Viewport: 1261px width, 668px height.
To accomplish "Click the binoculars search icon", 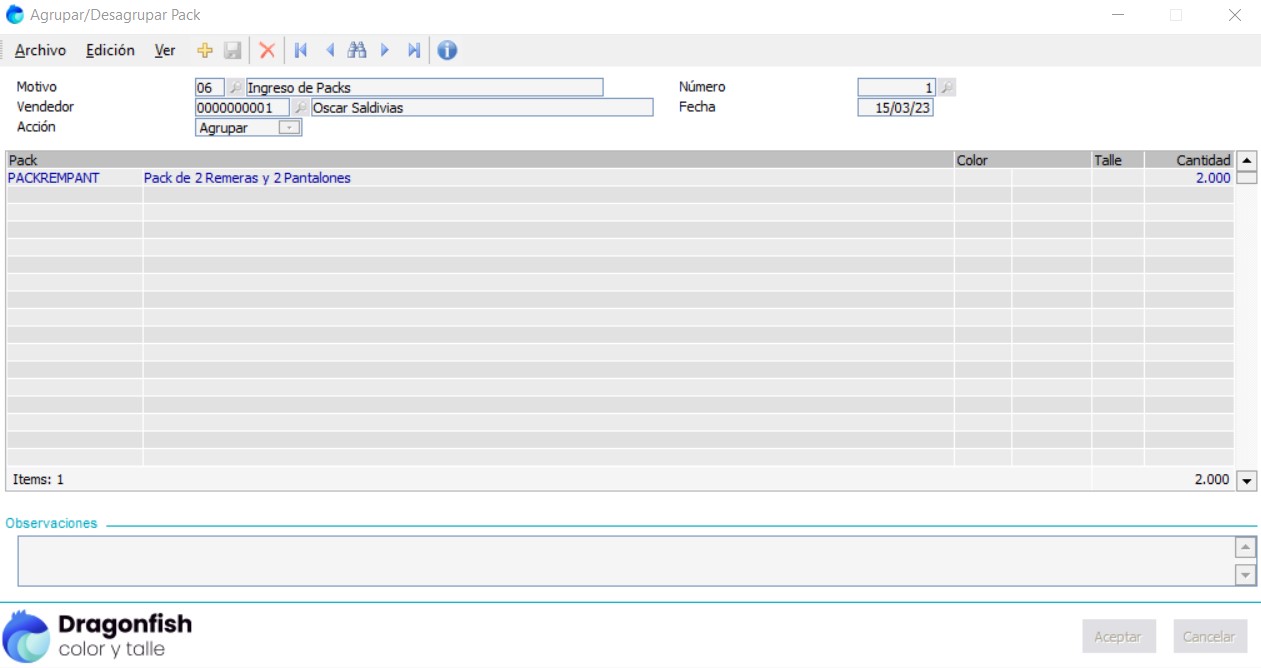I will (357, 50).
